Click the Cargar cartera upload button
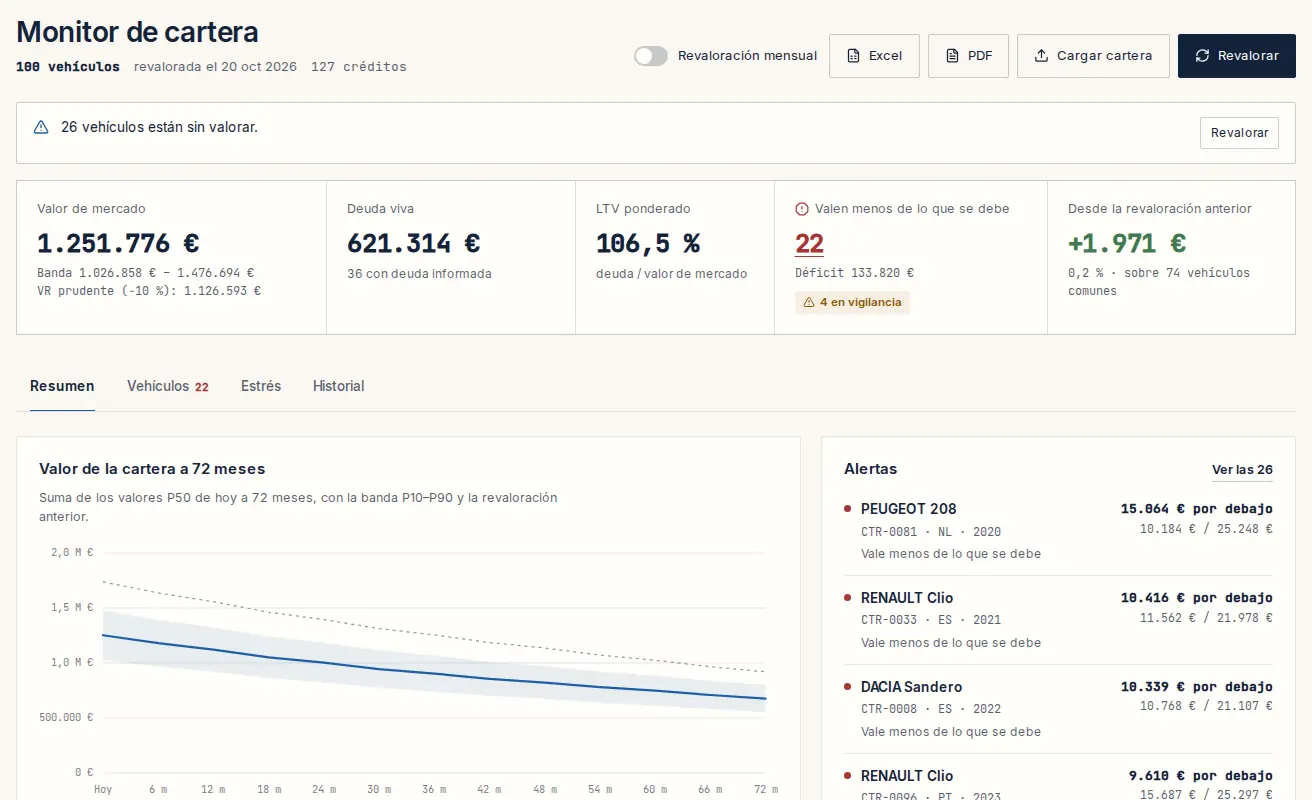Screen dimensions: 1312x800 (1093, 56)
